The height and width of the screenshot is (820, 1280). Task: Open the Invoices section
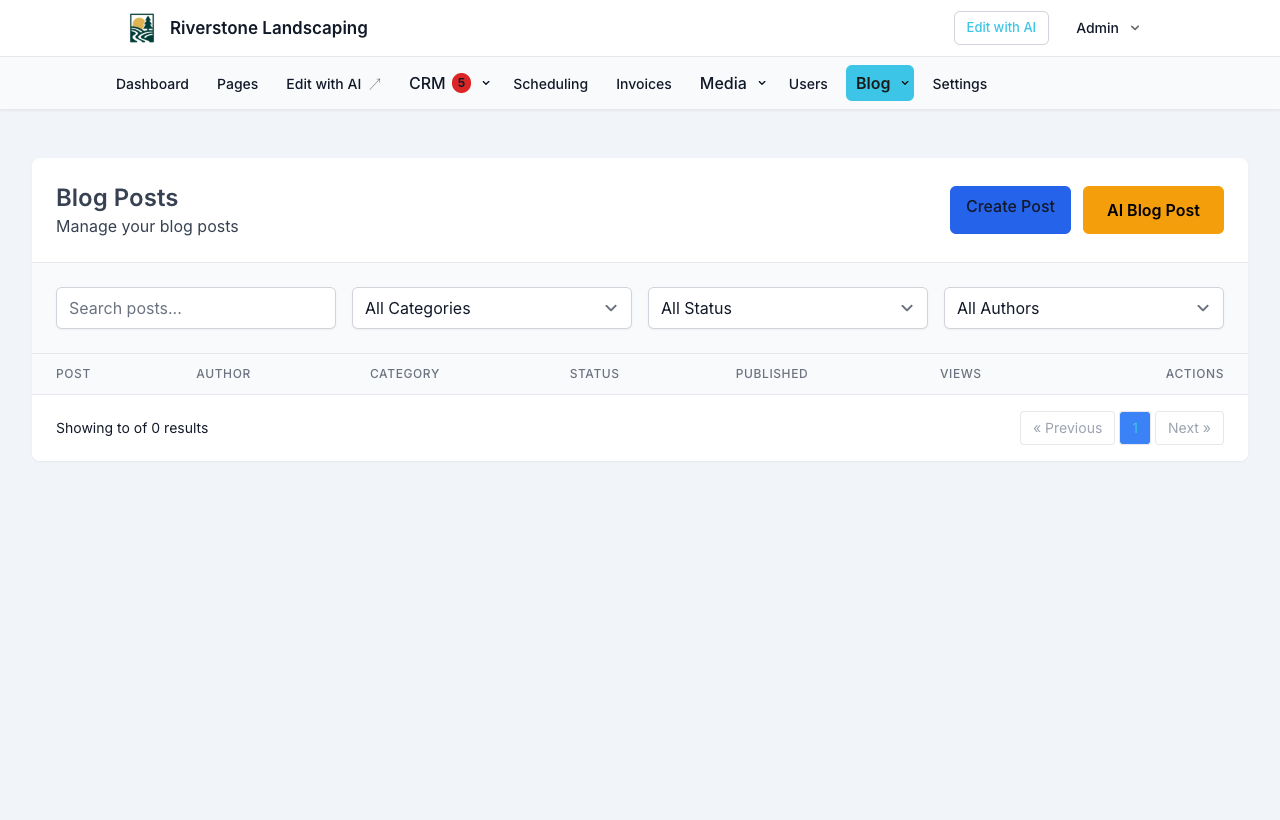click(644, 84)
